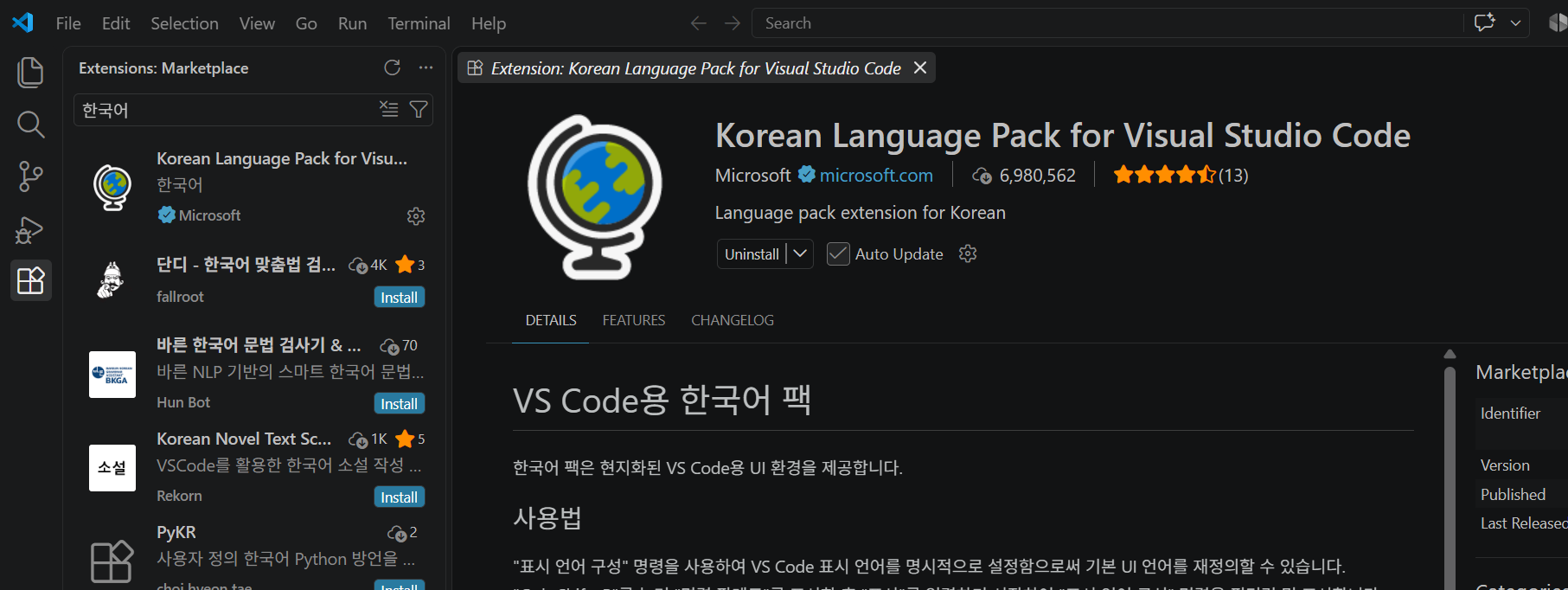Switch to the DETAILS tab

coord(551,320)
